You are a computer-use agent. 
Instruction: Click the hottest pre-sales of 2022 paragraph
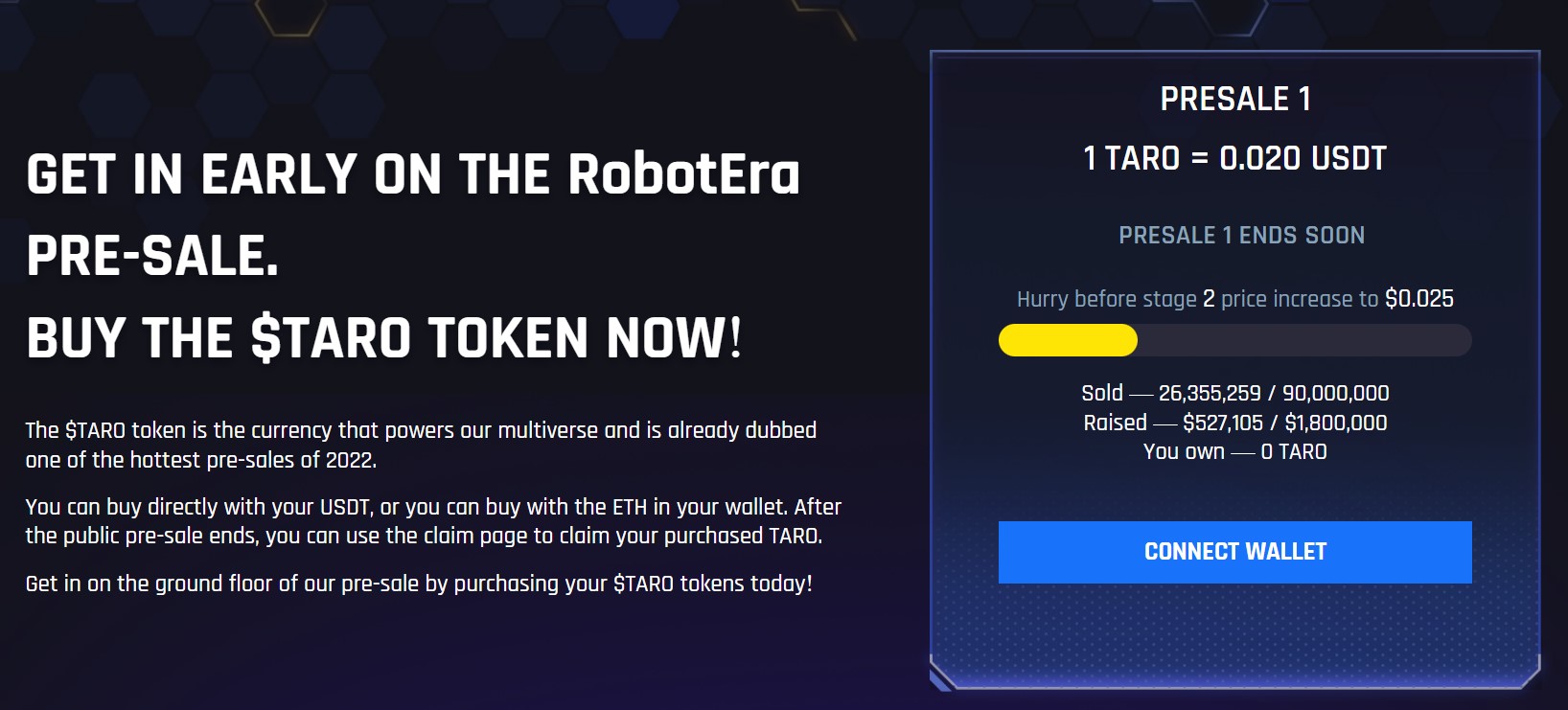[x=421, y=445]
